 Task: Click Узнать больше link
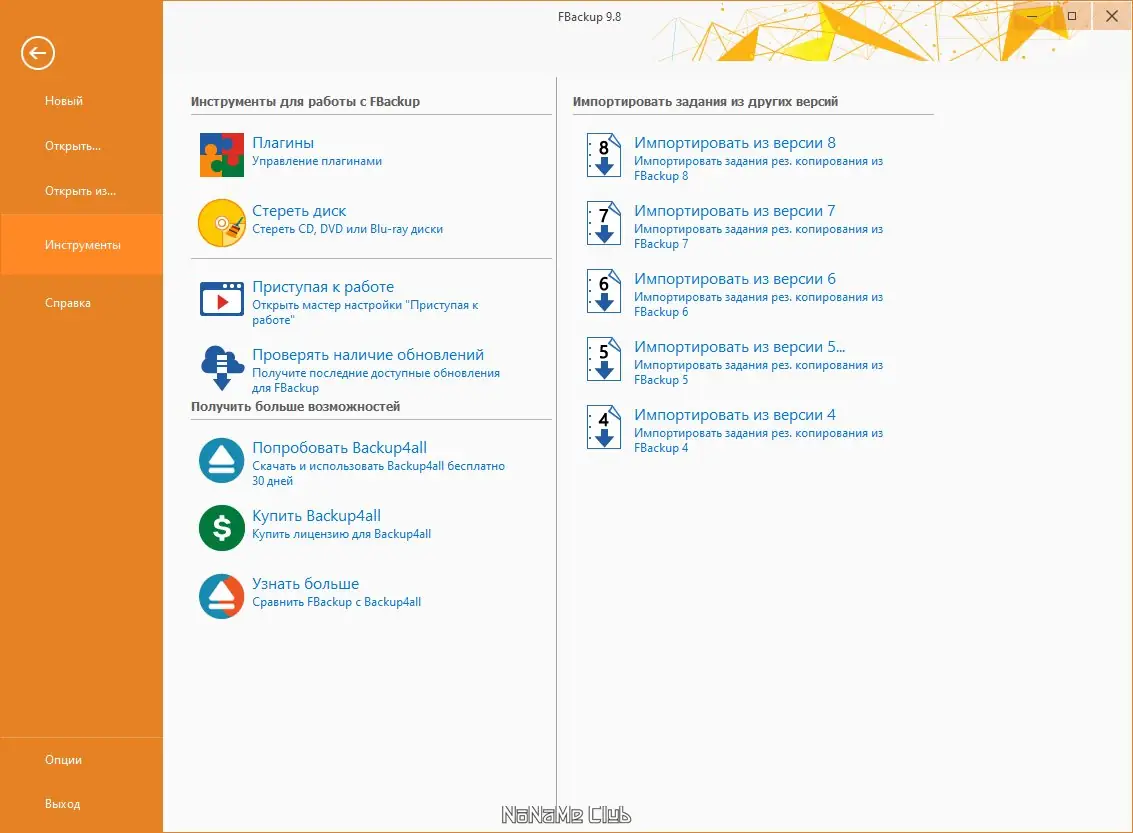306,583
